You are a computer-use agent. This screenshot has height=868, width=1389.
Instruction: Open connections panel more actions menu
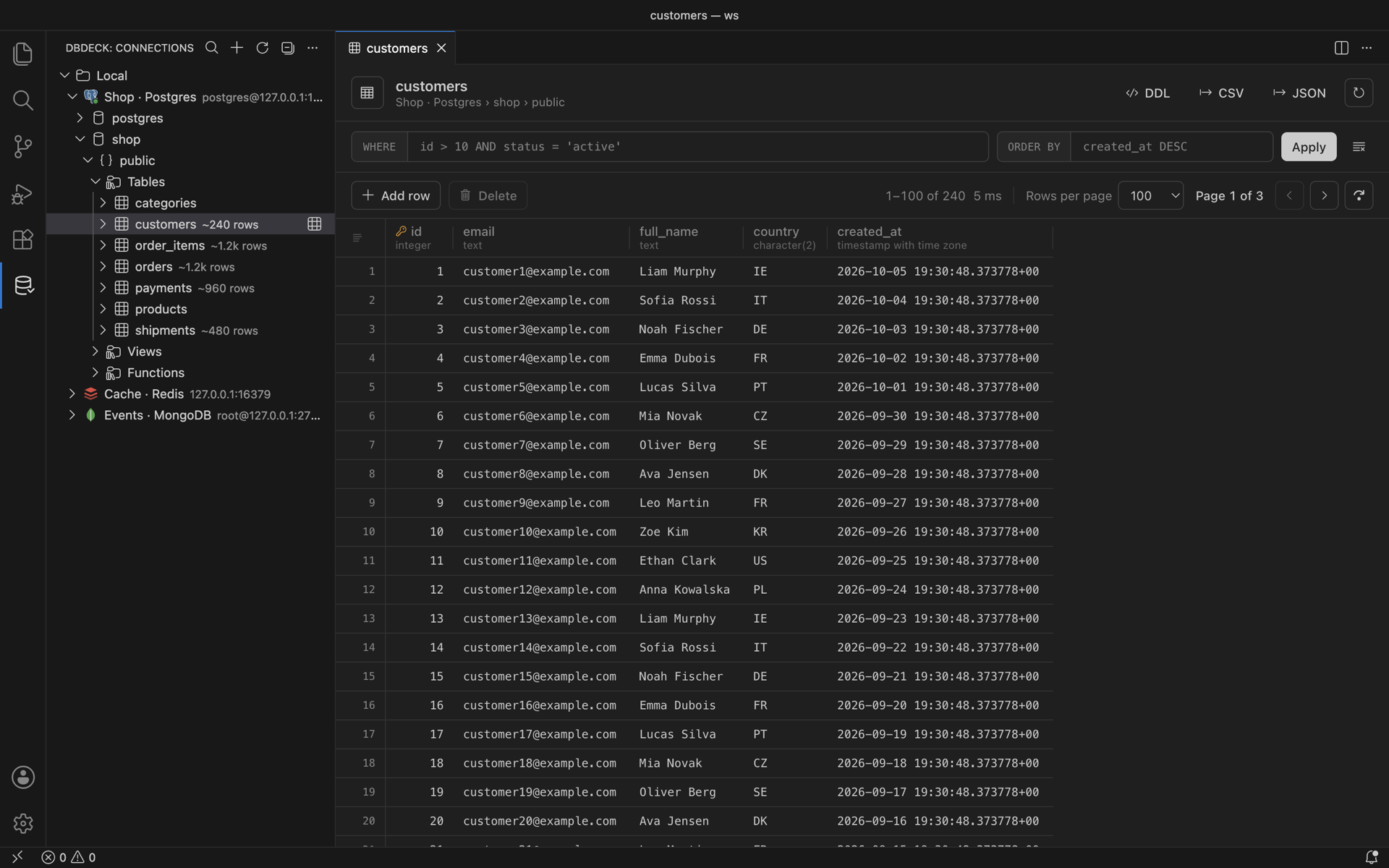point(313,48)
